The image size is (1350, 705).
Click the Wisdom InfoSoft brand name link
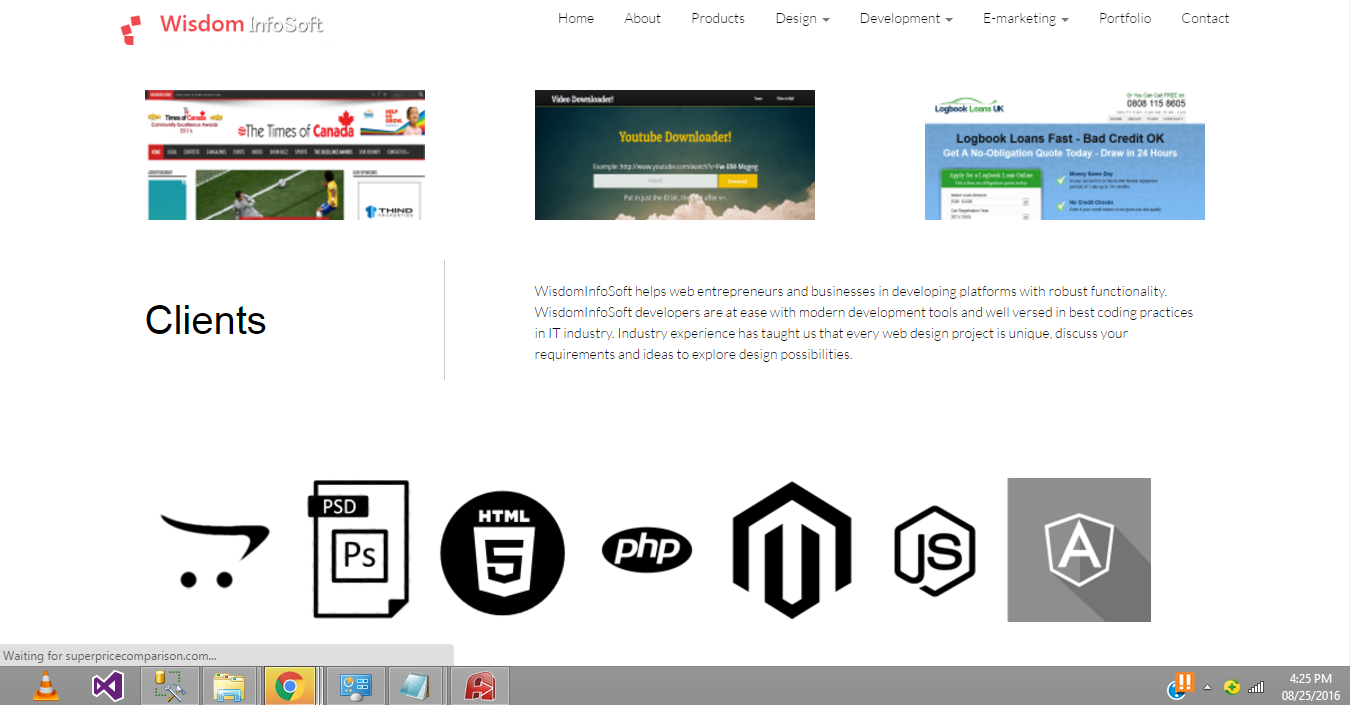click(x=241, y=24)
